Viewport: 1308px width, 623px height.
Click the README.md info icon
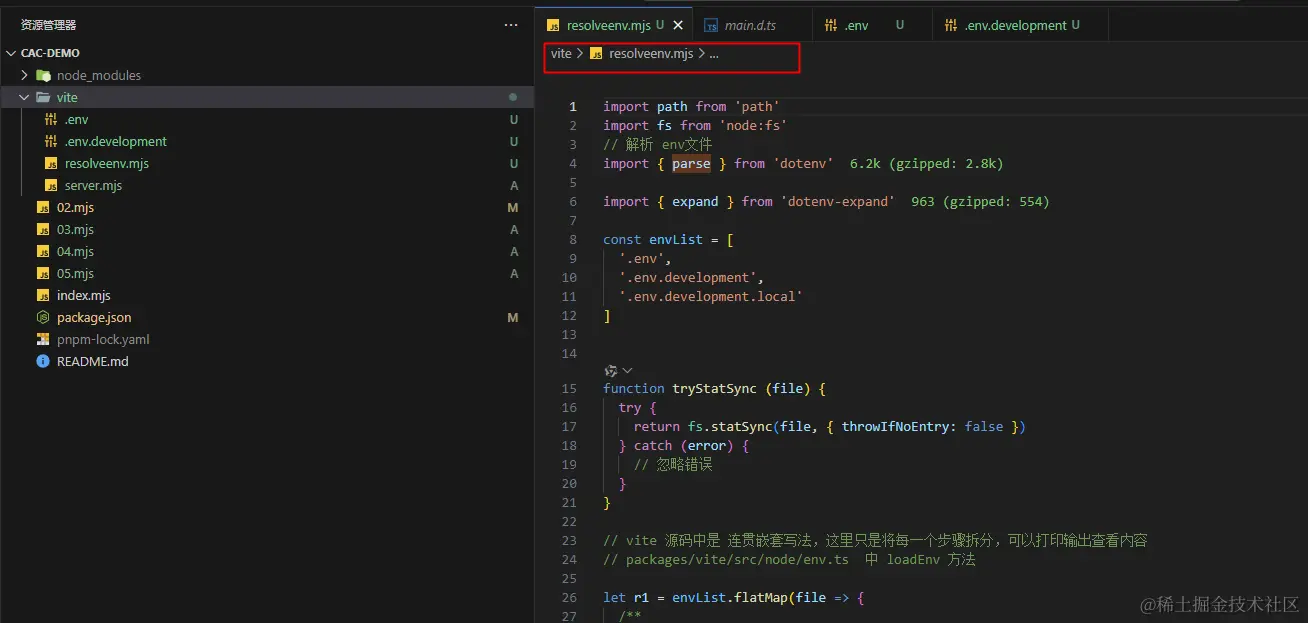coord(43,361)
